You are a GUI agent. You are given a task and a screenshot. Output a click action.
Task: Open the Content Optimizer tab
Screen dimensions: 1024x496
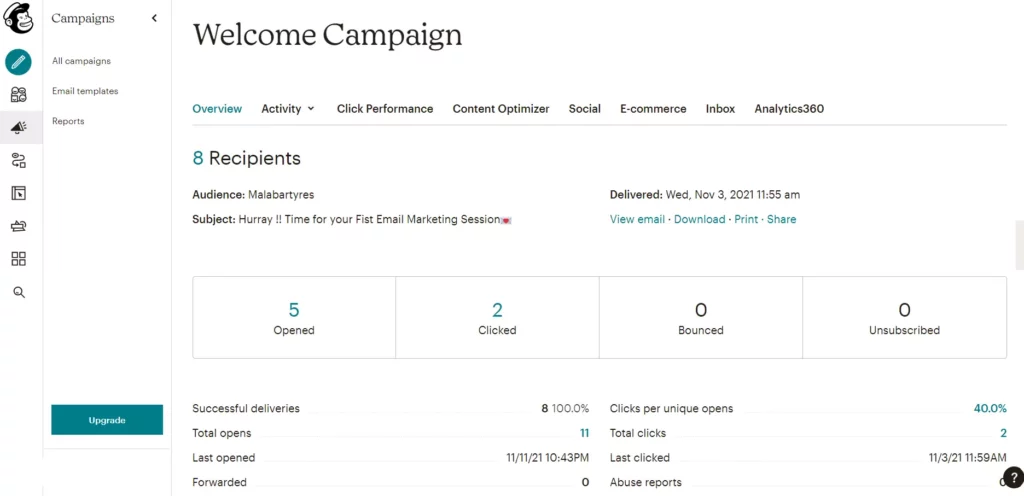click(501, 109)
